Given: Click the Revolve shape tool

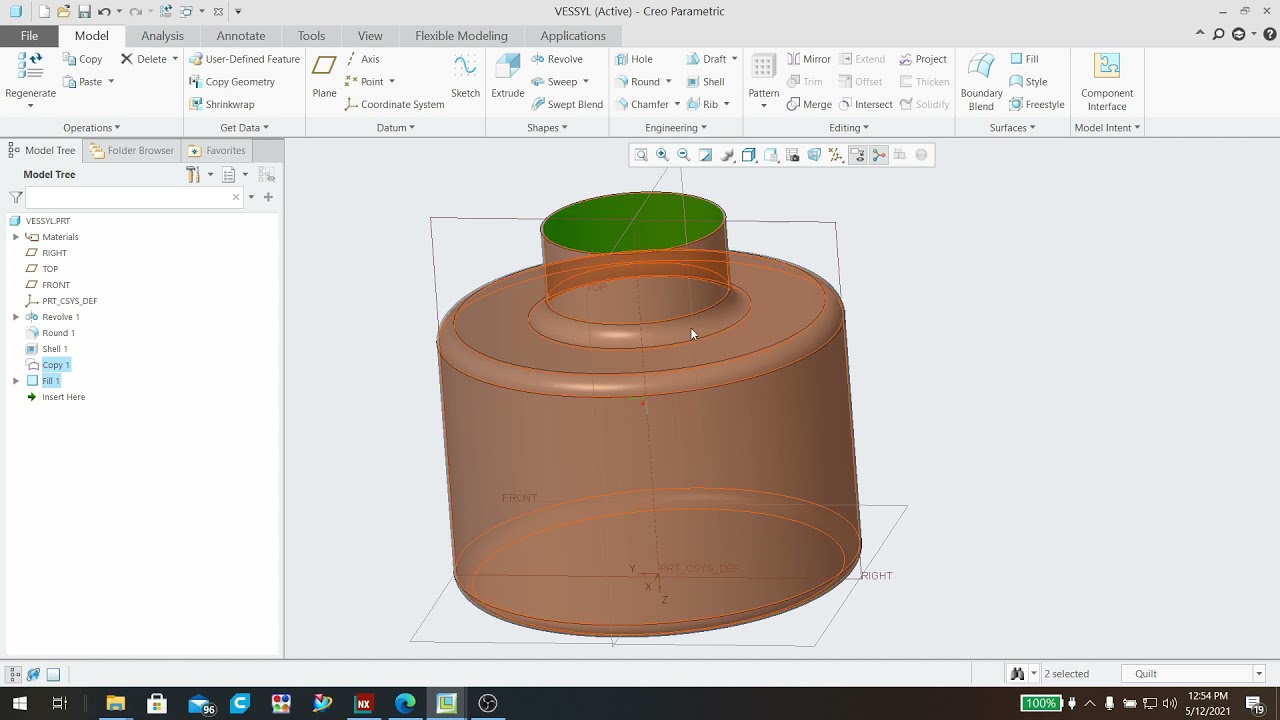Looking at the screenshot, I should [557, 59].
